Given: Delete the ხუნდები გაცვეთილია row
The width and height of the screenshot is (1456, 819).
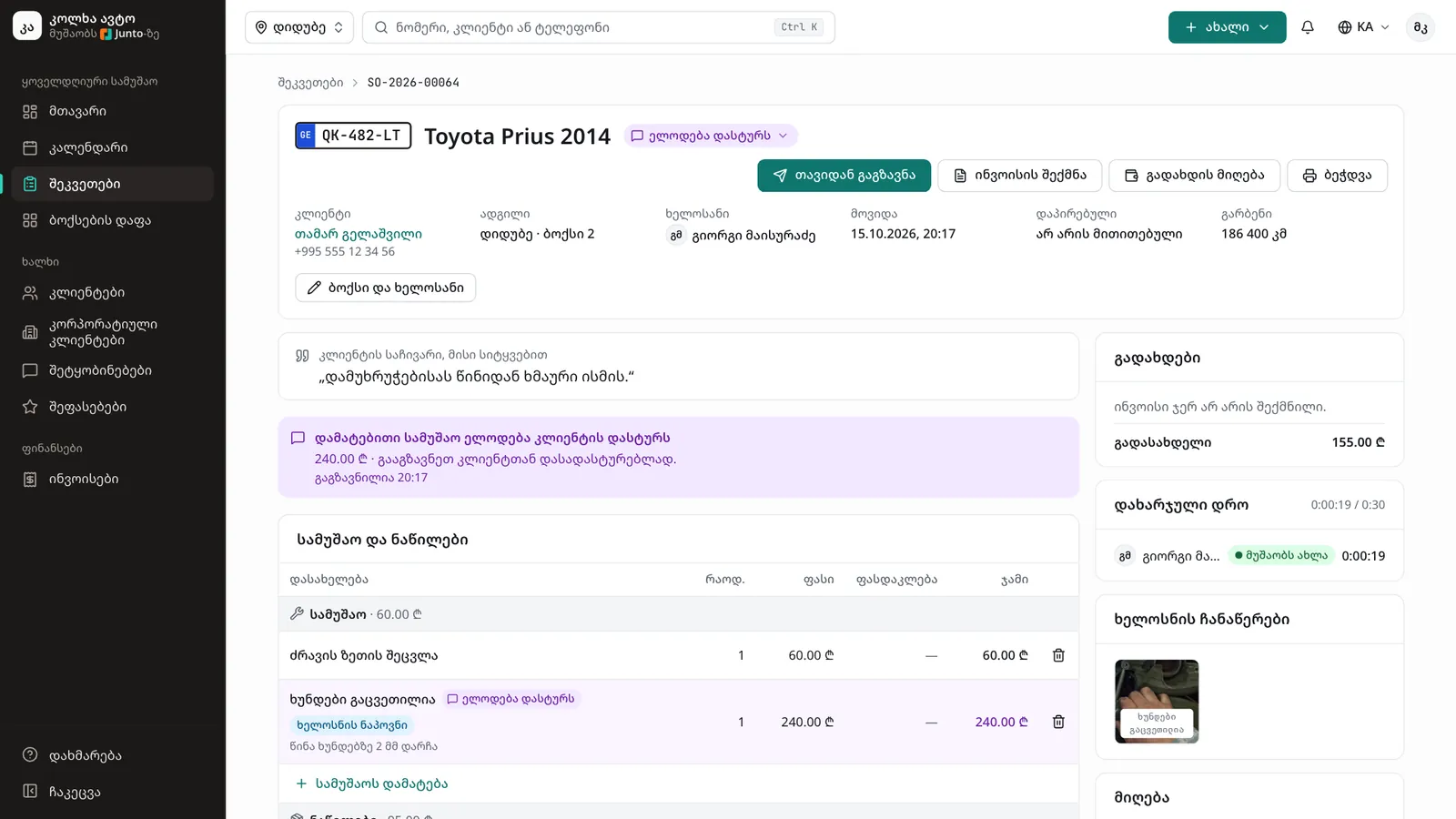Looking at the screenshot, I should point(1058,722).
